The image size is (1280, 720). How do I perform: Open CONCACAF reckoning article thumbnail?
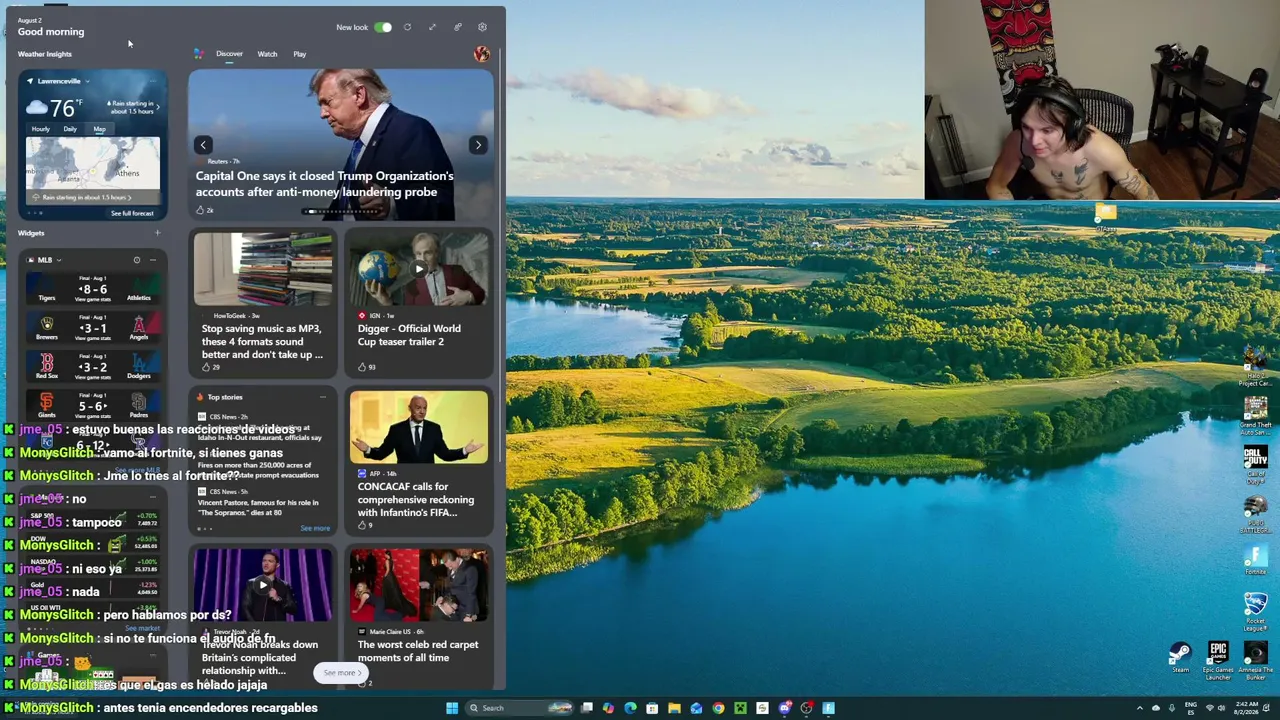pyautogui.click(x=419, y=427)
